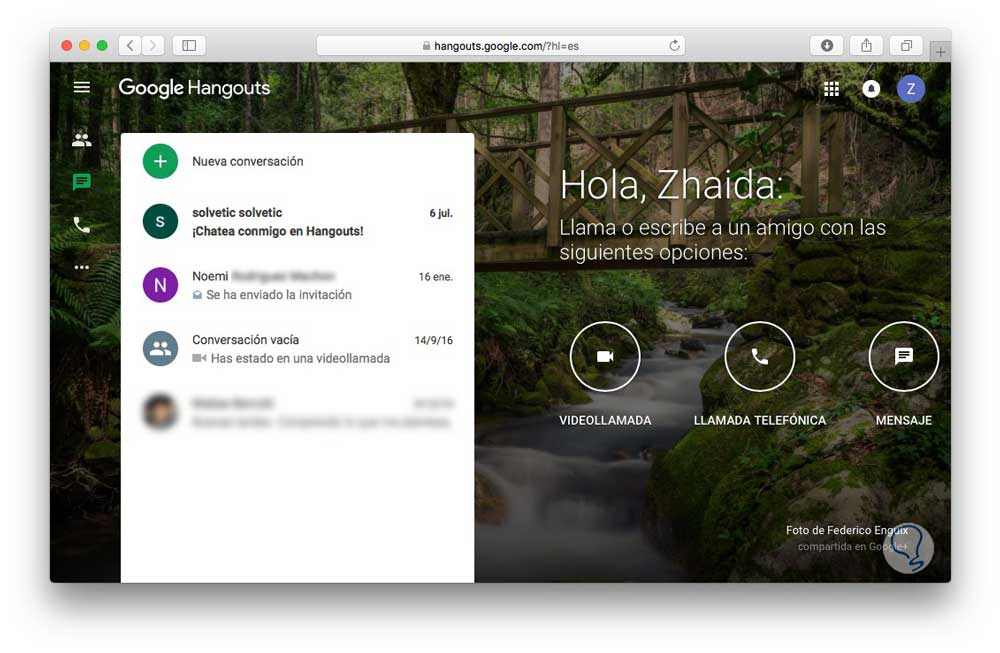The height and width of the screenshot is (653, 1000).
Task: Show all Safari tabs overview
Action: 906,45
